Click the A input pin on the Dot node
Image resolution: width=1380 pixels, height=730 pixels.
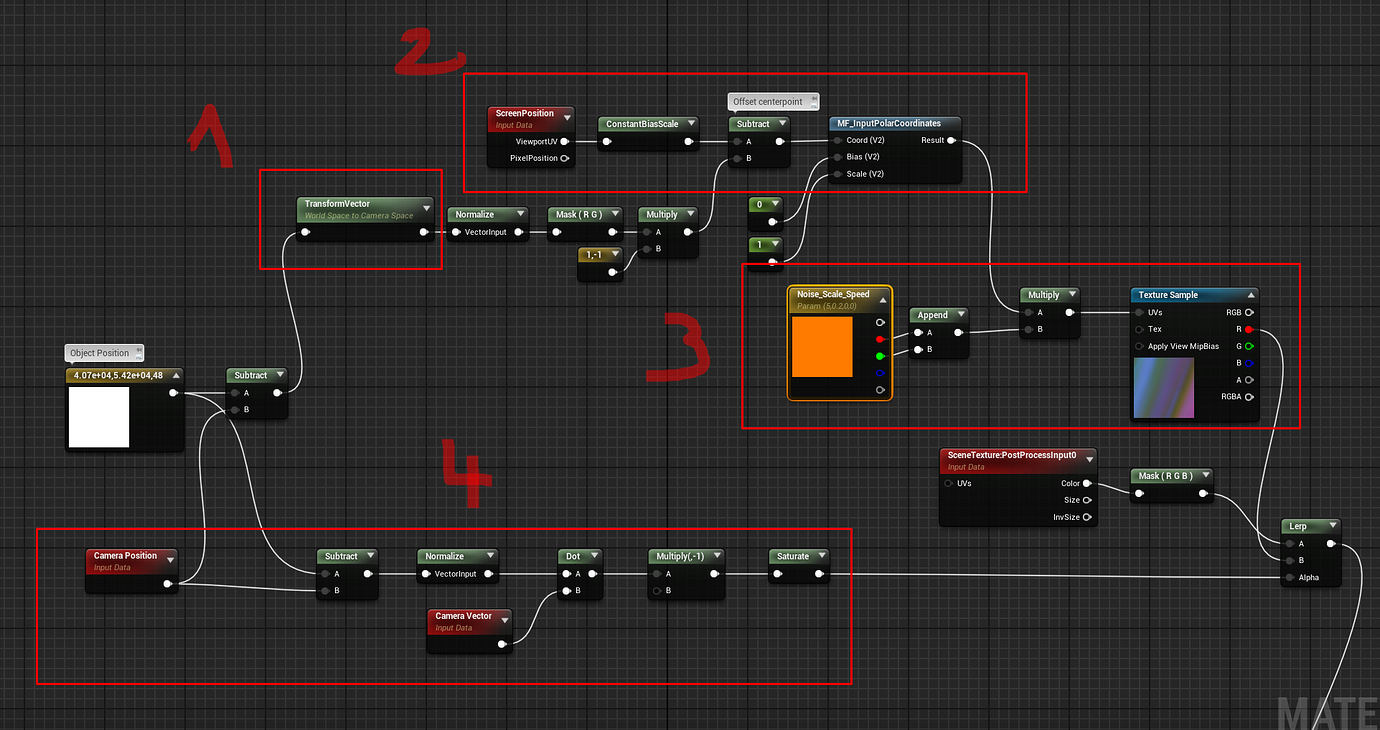[x=564, y=572]
